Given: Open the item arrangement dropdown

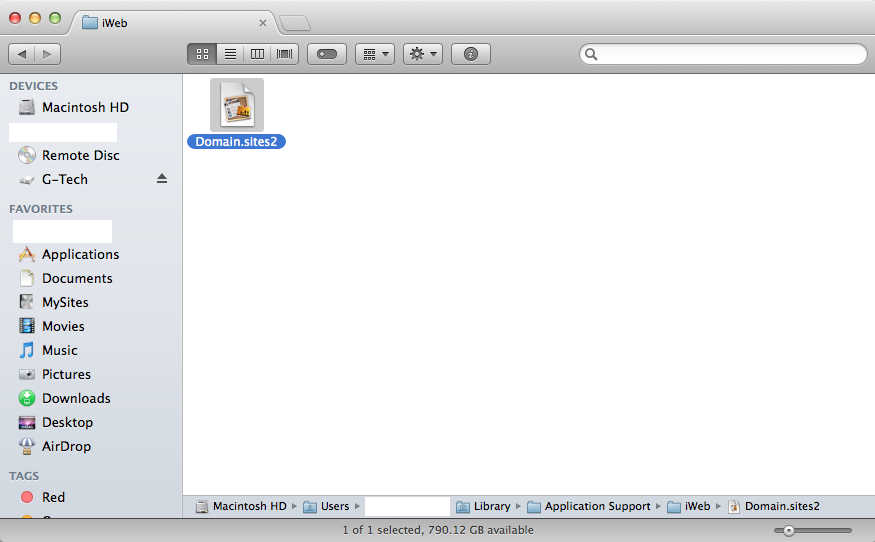Looking at the screenshot, I should 375,54.
